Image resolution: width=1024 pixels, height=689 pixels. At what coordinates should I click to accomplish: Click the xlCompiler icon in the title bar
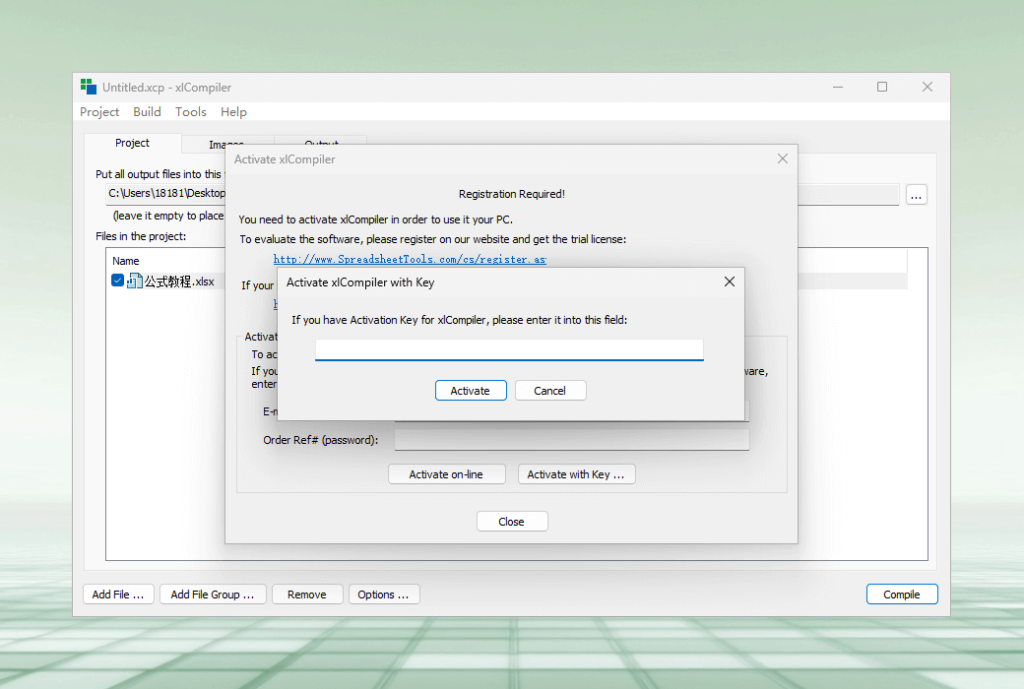[x=88, y=87]
